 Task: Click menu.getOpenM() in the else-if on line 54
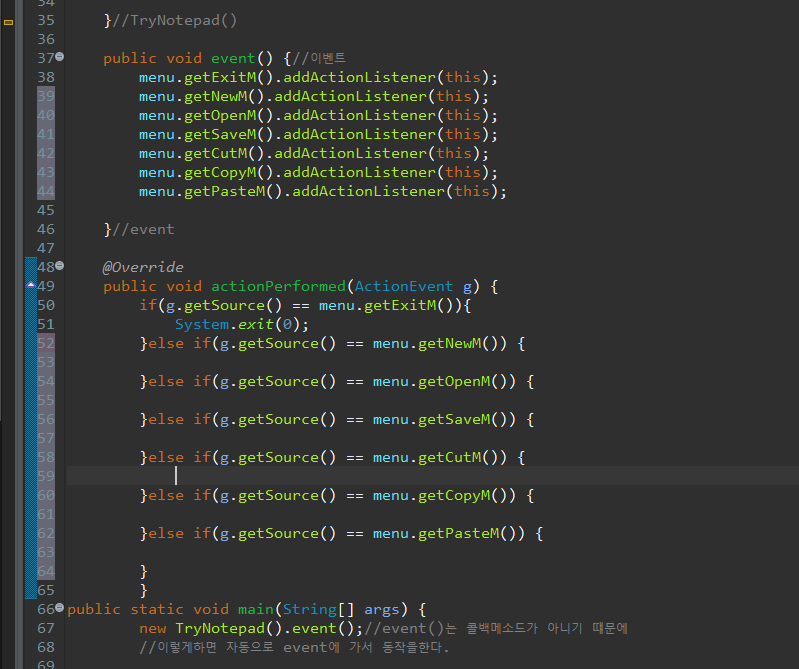(x=444, y=382)
